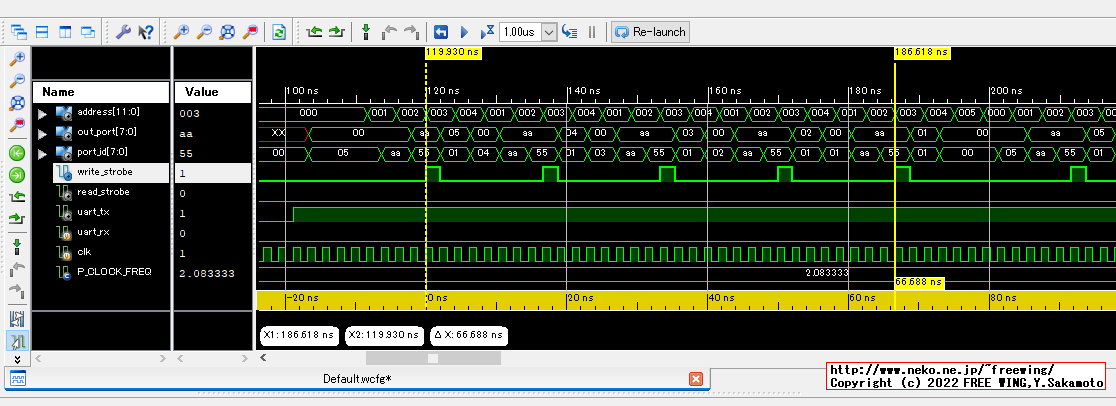
Task: Click the waveform horizontal scrollbar thumb
Action: click(432, 357)
